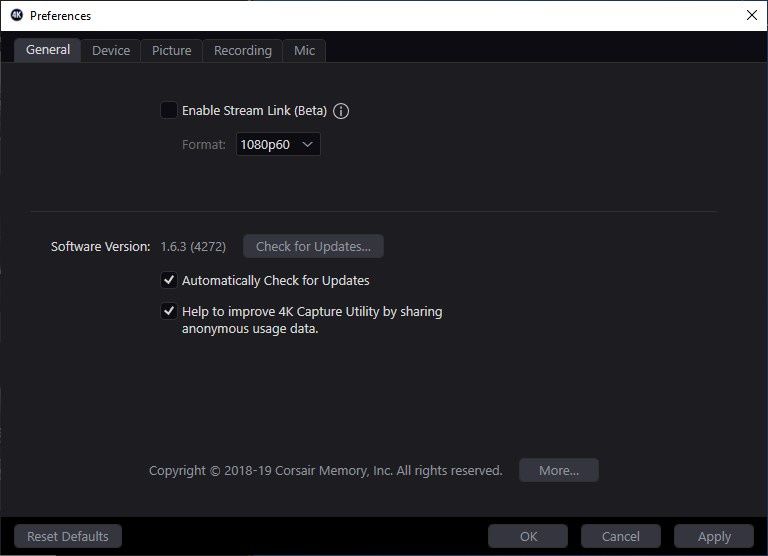Click the 4K app icon in title bar
Viewport: 768px width, 556px height.
tap(17, 15)
